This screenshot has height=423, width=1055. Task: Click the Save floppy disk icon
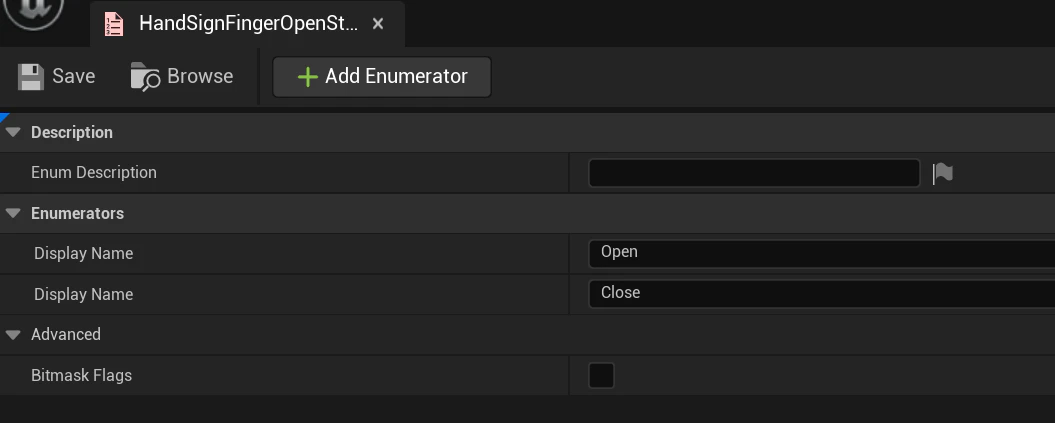click(30, 77)
